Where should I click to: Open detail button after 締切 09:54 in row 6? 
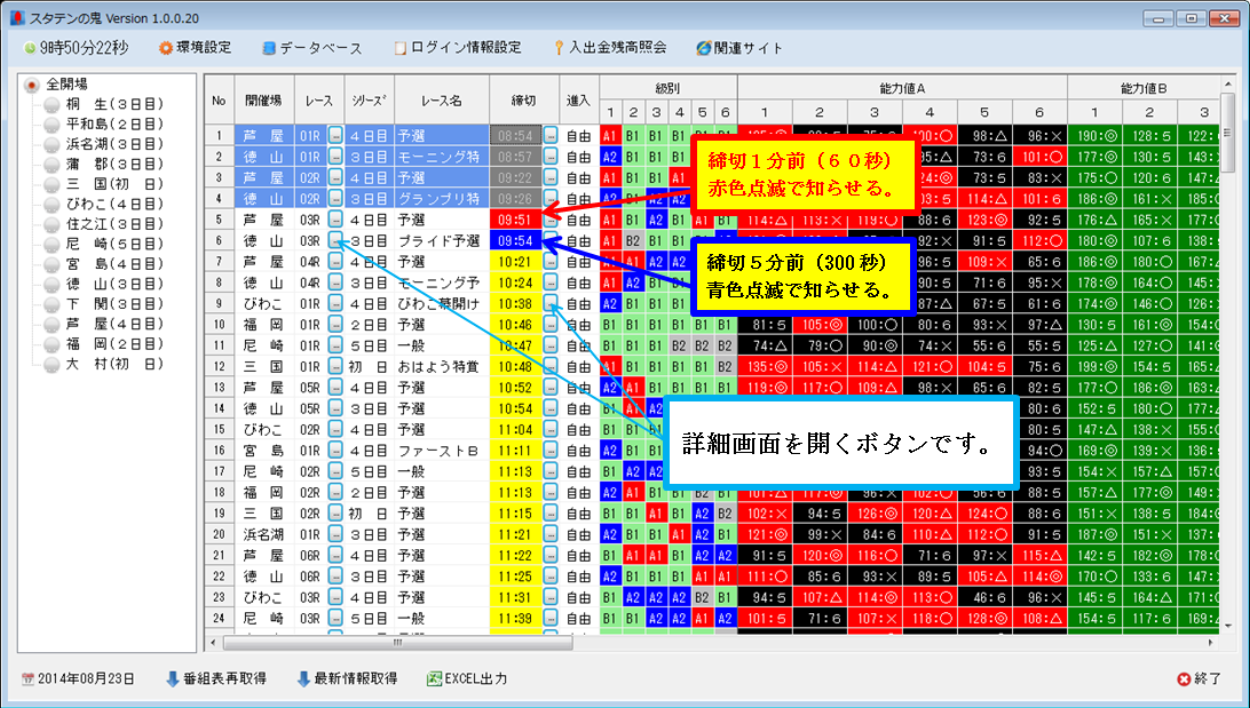(551, 240)
